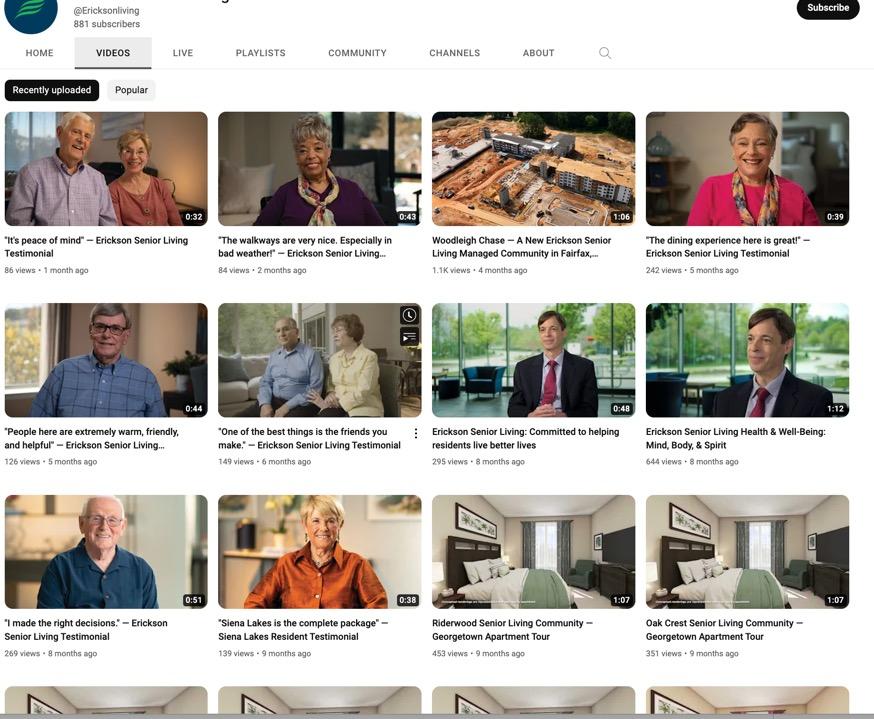Sort videos by the Popular chip
This screenshot has width=874, height=719.
(x=132, y=90)
